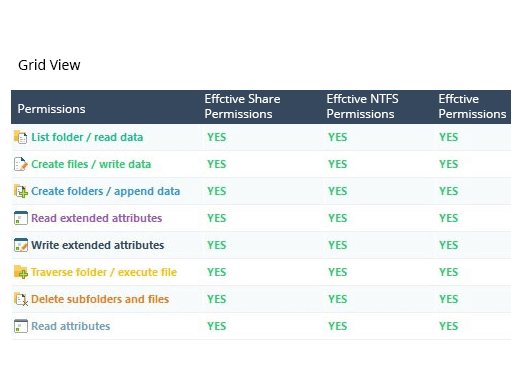
Task: Click the List folder / read data icon
Action: [x=21, y=137]
